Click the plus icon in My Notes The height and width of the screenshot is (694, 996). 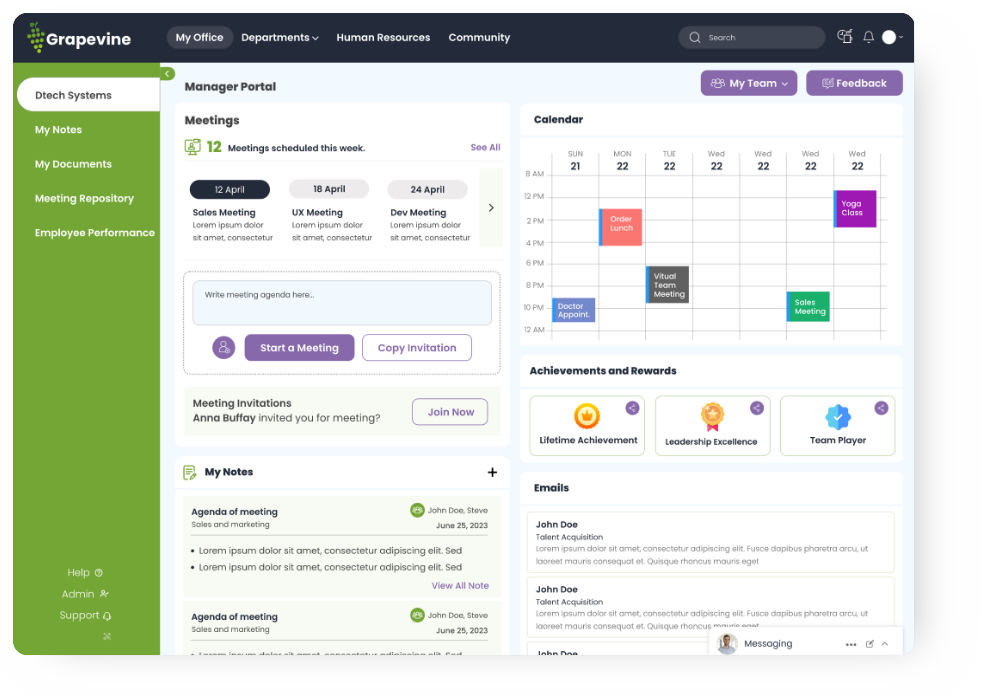[492, 472]
